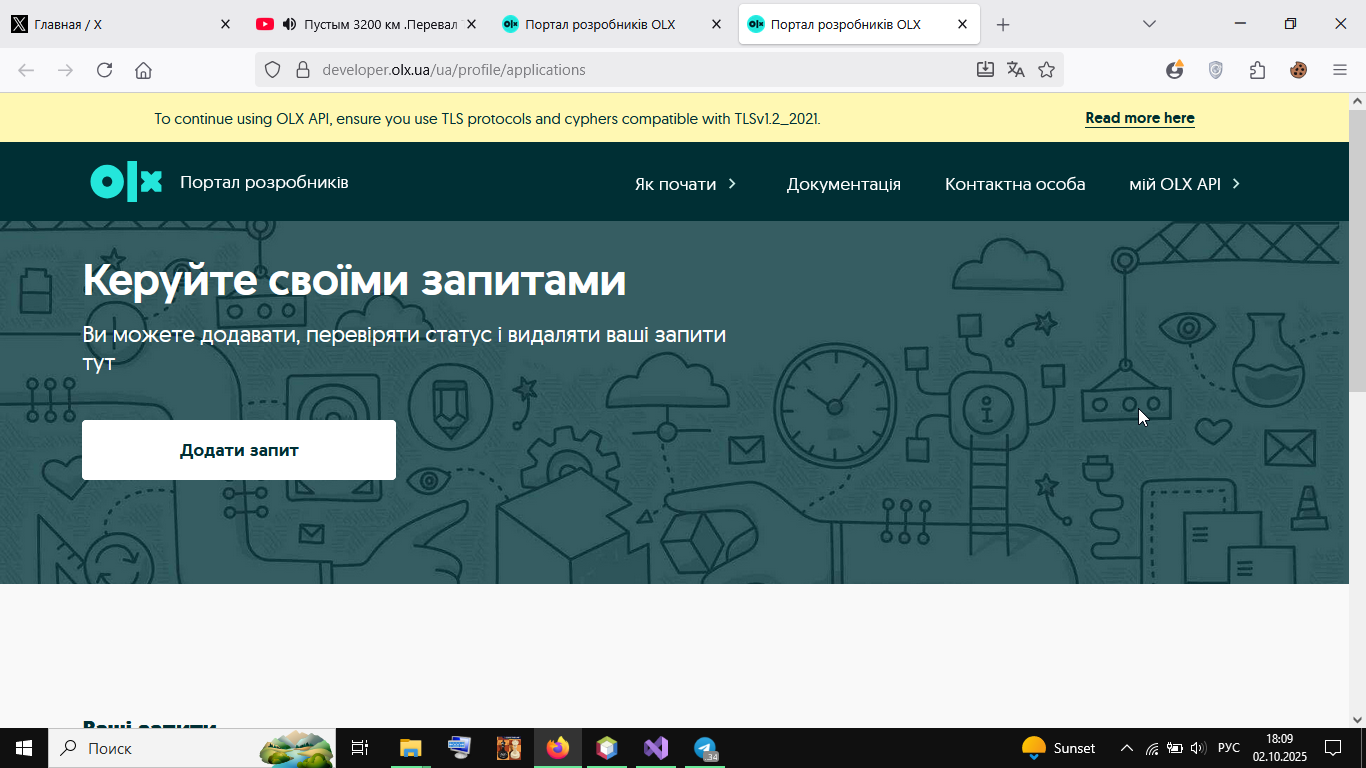Screen dimensions: 1366x768
Task: Open the gray shield extension in toolbar
Action: coord(1216,70)
